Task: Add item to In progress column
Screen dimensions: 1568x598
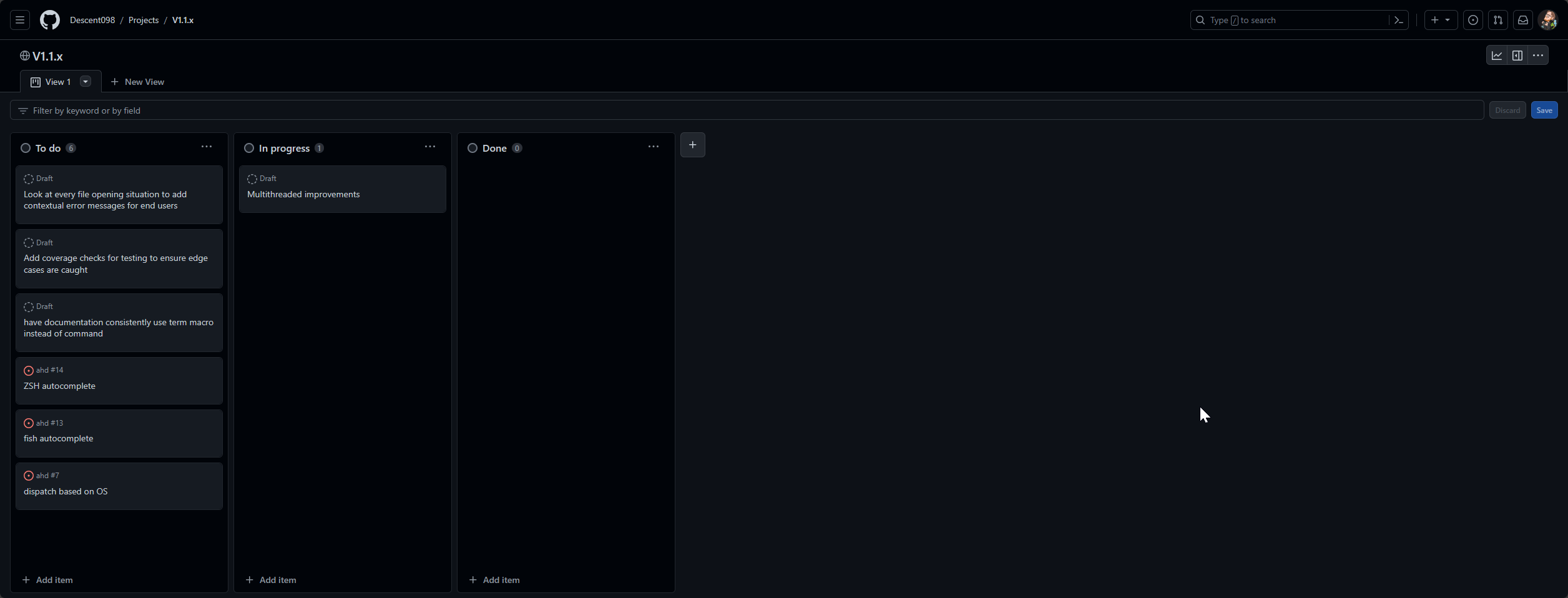Action: click(271, 580)
